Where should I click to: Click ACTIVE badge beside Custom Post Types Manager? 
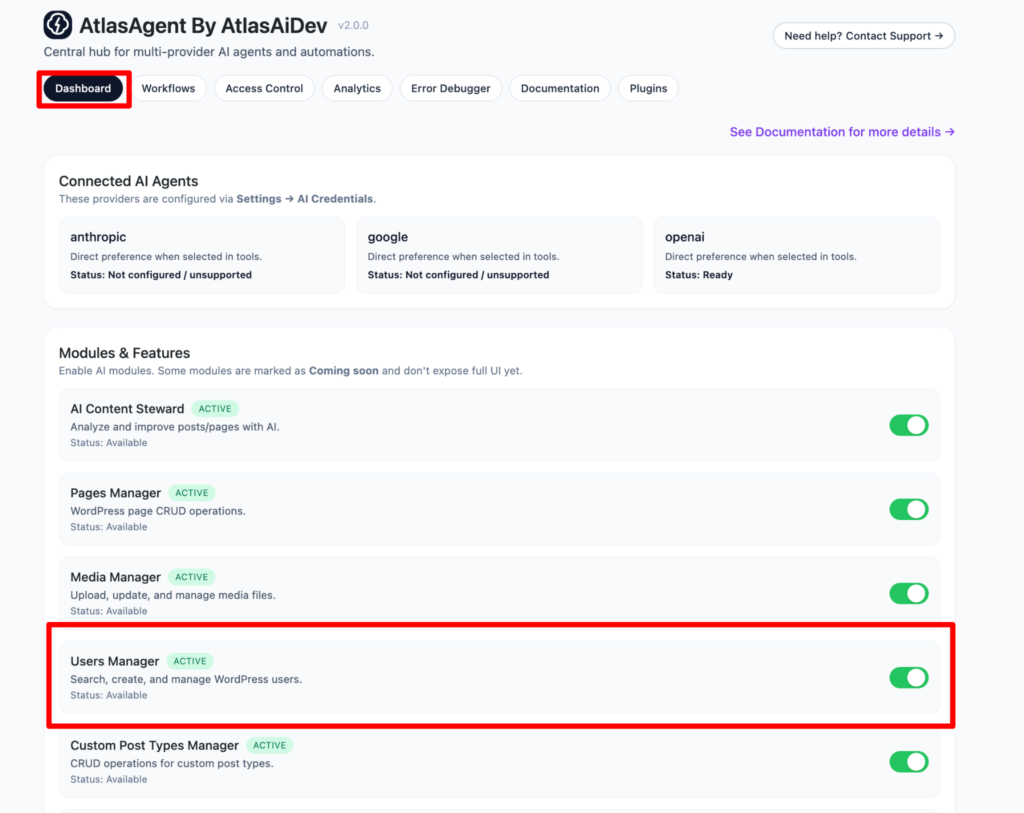pyautogui.click(x=269, y=746)
